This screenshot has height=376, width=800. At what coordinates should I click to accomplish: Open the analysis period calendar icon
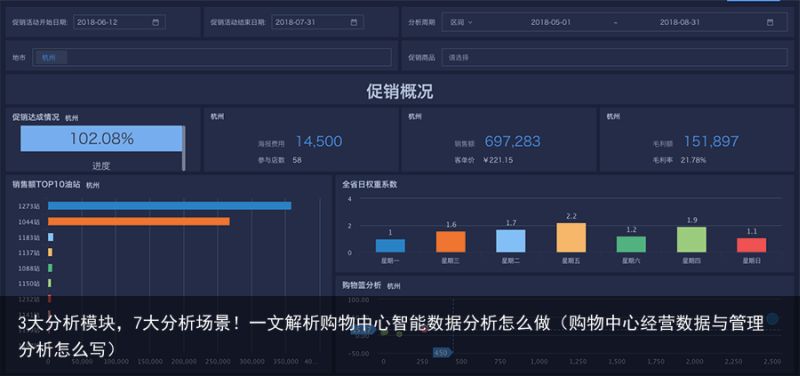[x=770, y=22]
